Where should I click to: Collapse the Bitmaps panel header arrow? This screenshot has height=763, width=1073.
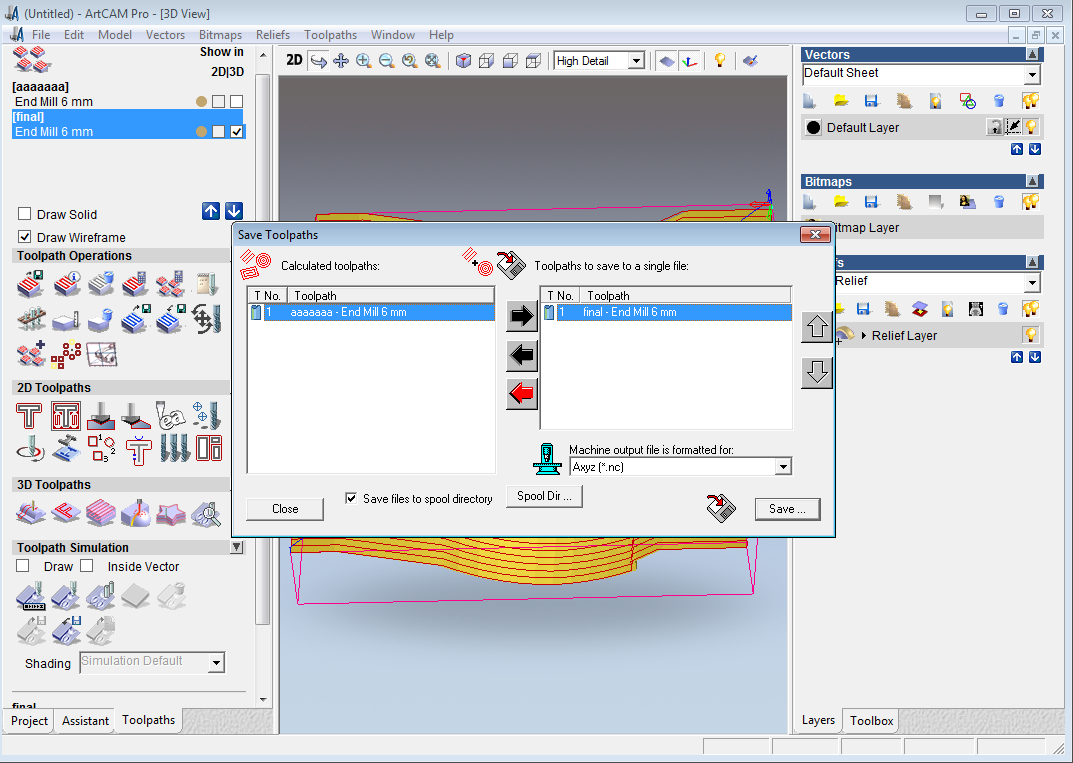point(1032,181)
